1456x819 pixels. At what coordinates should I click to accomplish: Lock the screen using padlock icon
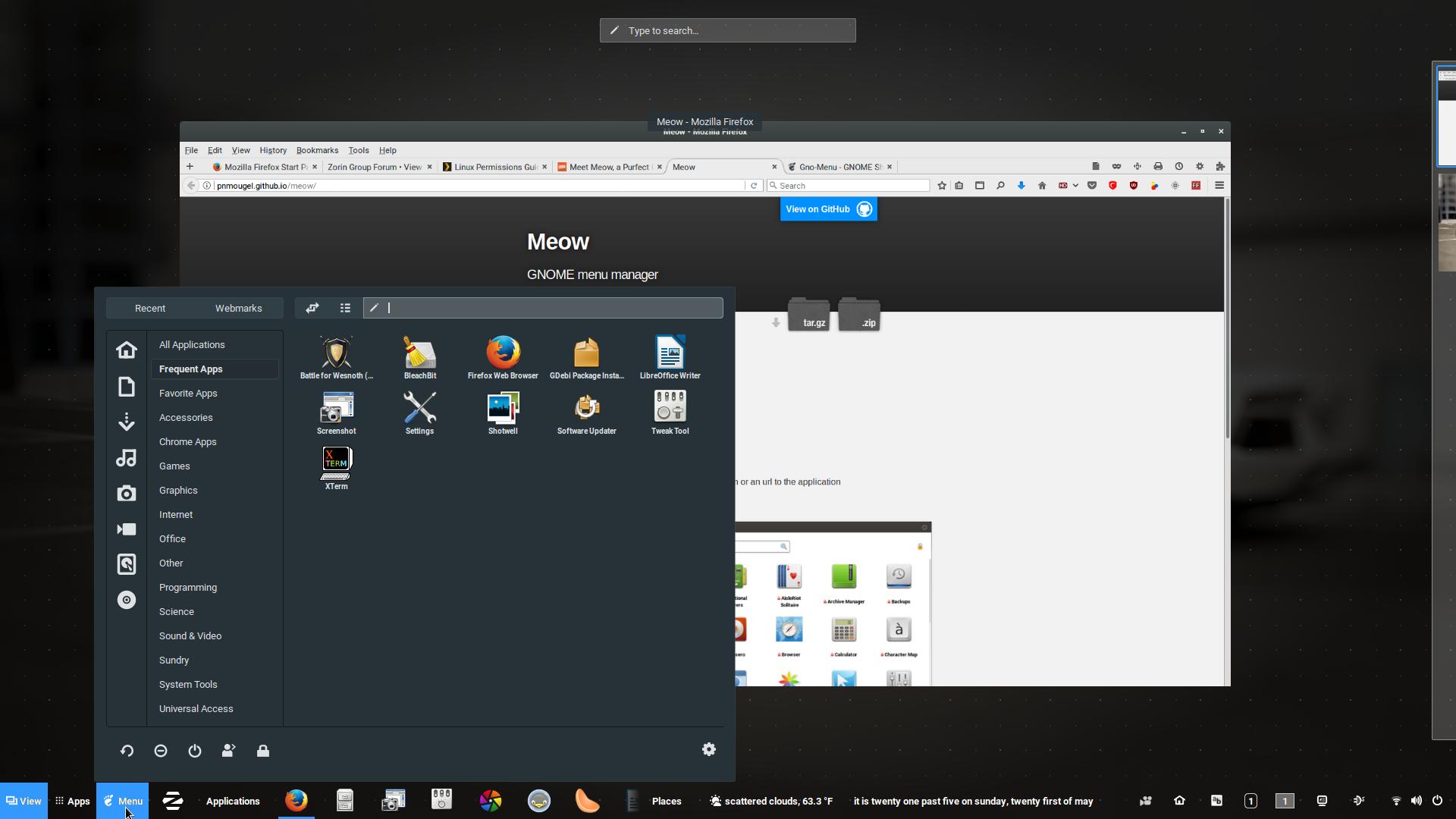(x=263, y=751)
